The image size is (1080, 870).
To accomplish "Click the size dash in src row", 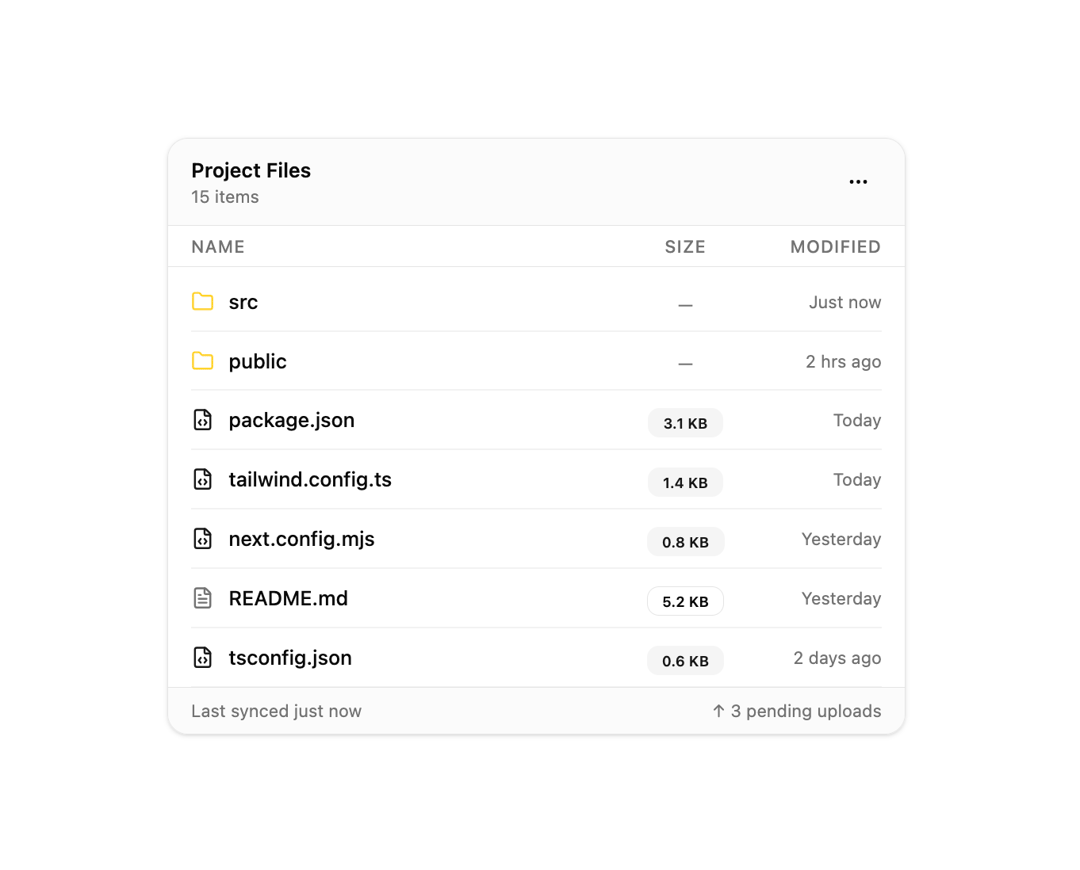I will (685, 304).
